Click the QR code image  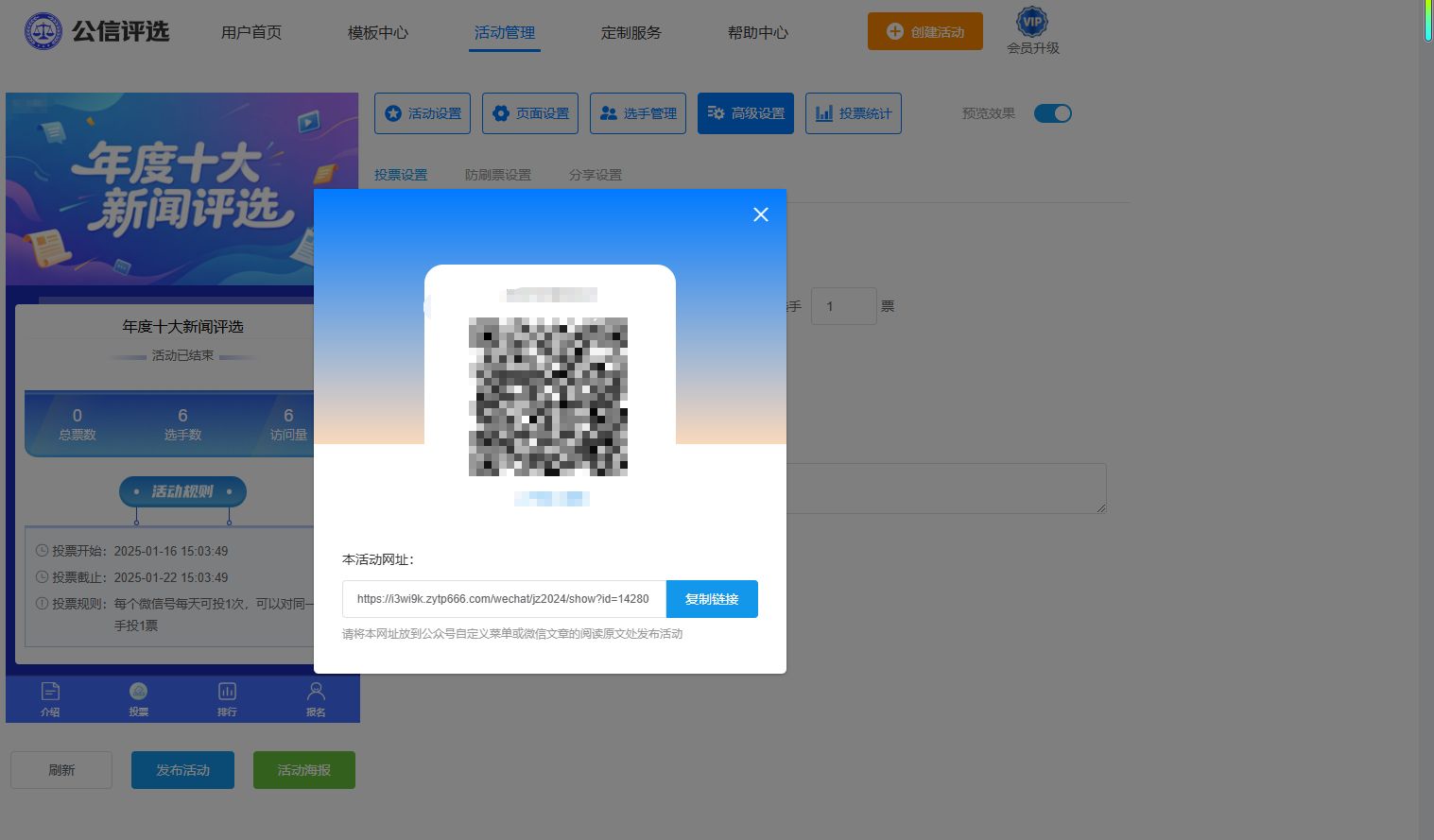click(x=548, y=397)
